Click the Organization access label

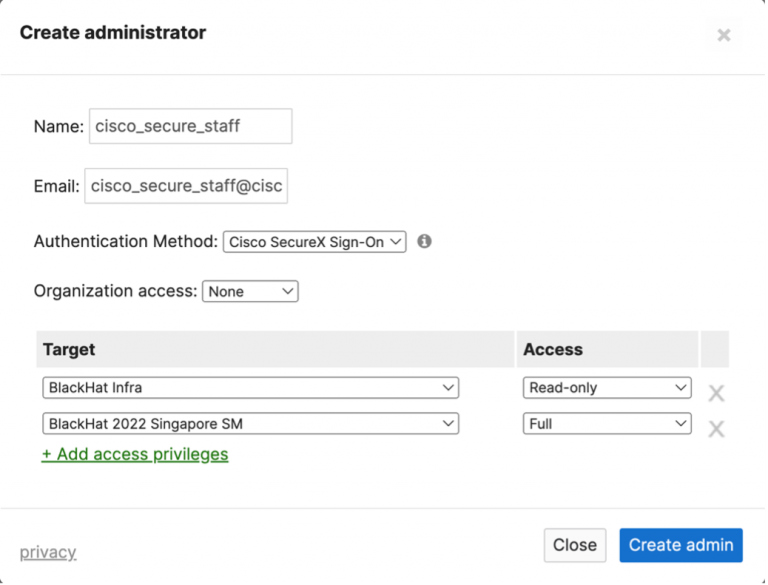[115, 291]
